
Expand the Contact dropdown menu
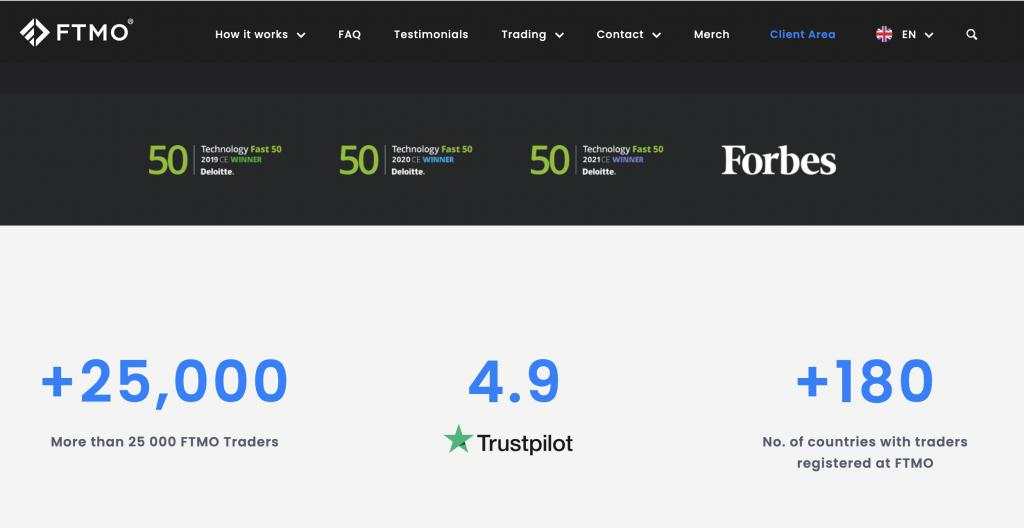(628, 35)
